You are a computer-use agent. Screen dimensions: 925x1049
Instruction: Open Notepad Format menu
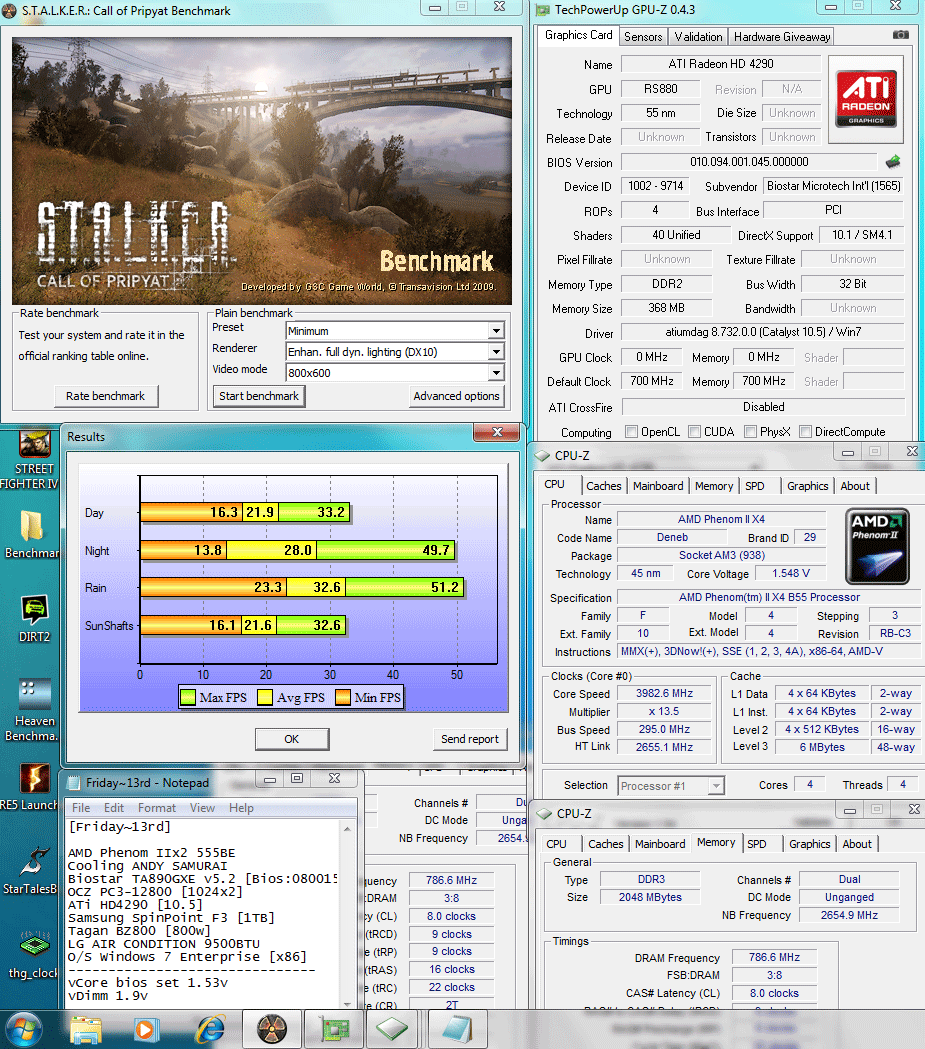coord(157,808)
